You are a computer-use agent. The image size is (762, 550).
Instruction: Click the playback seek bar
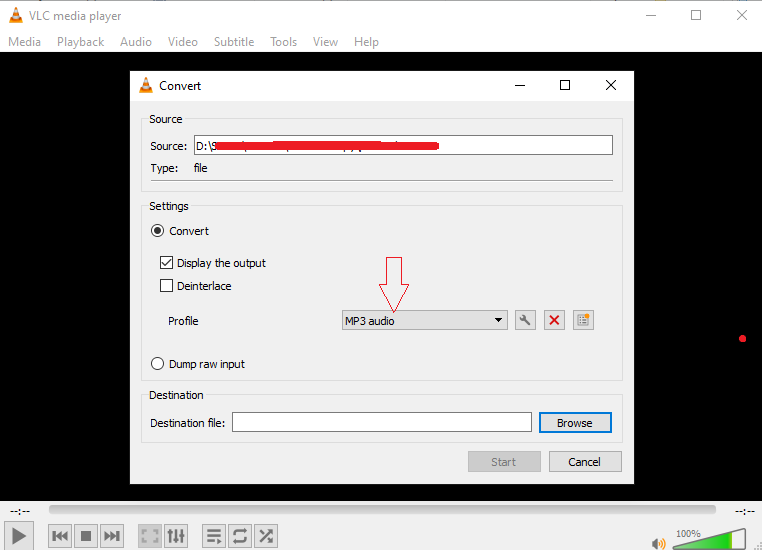click(382, 510)
